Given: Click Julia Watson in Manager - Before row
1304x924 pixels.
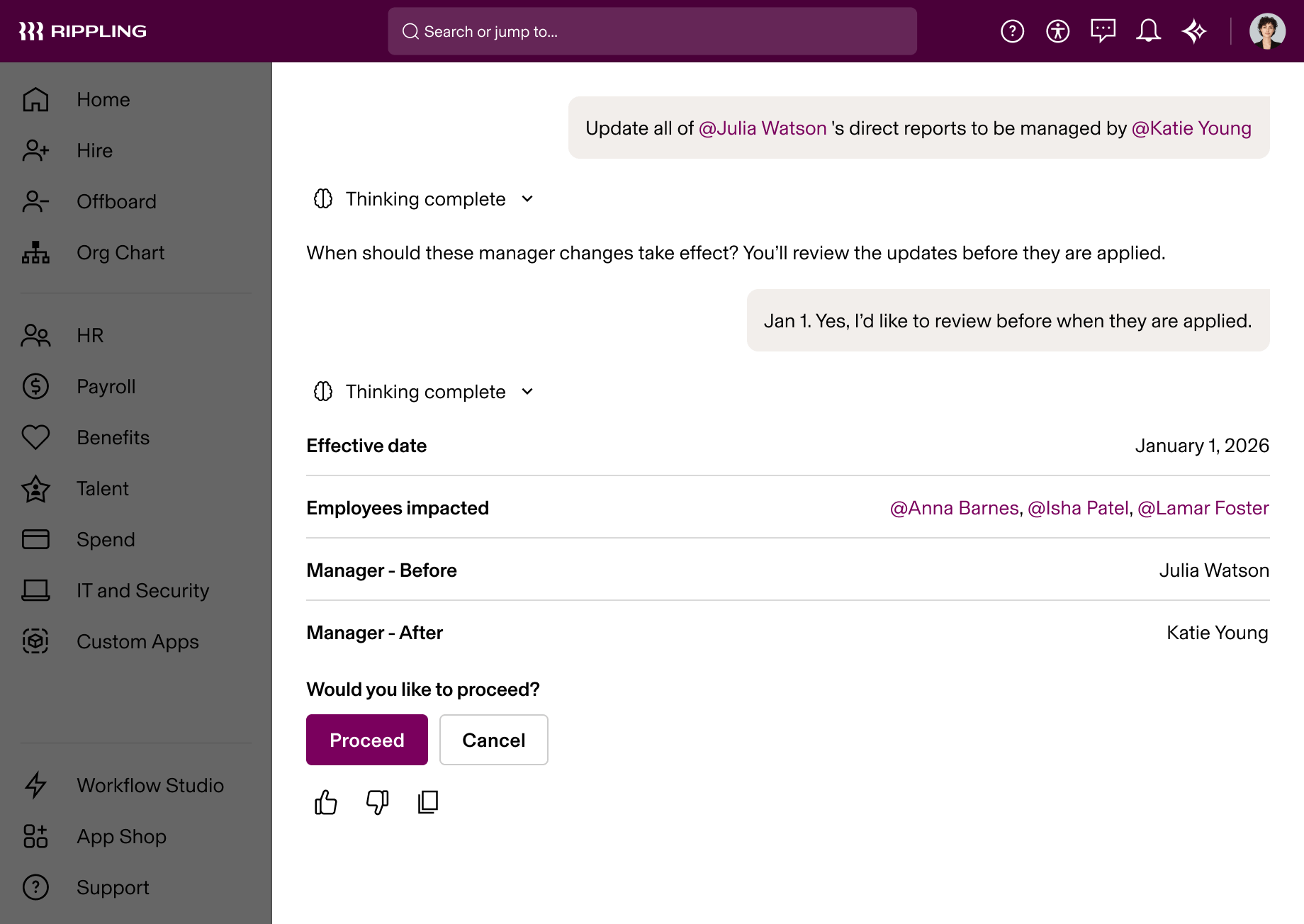Looking at the screenshot, I should click(1214, 570).
